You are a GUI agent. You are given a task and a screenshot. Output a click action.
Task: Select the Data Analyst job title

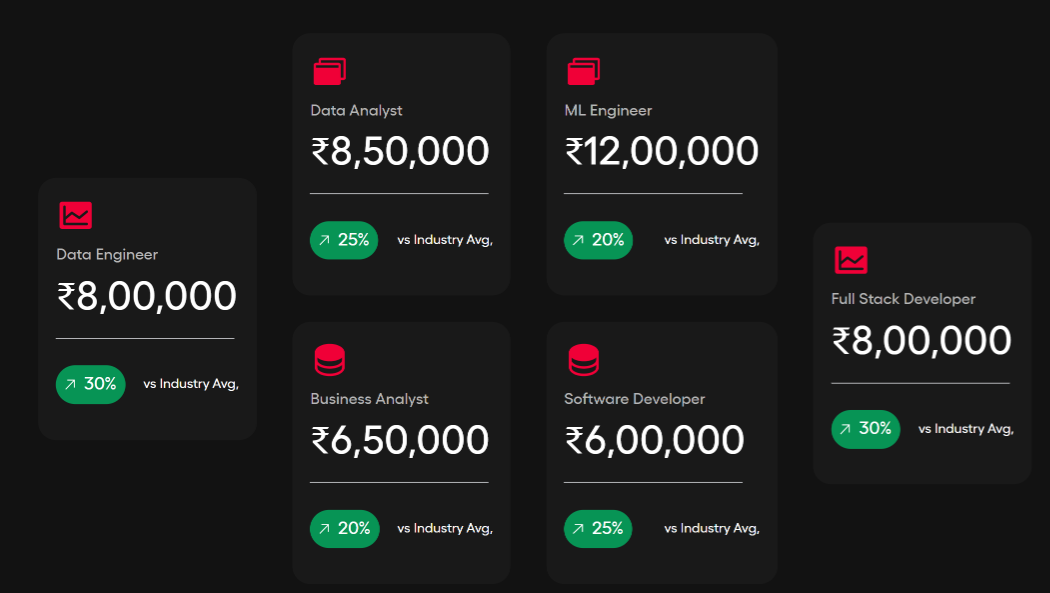(356, 111)
